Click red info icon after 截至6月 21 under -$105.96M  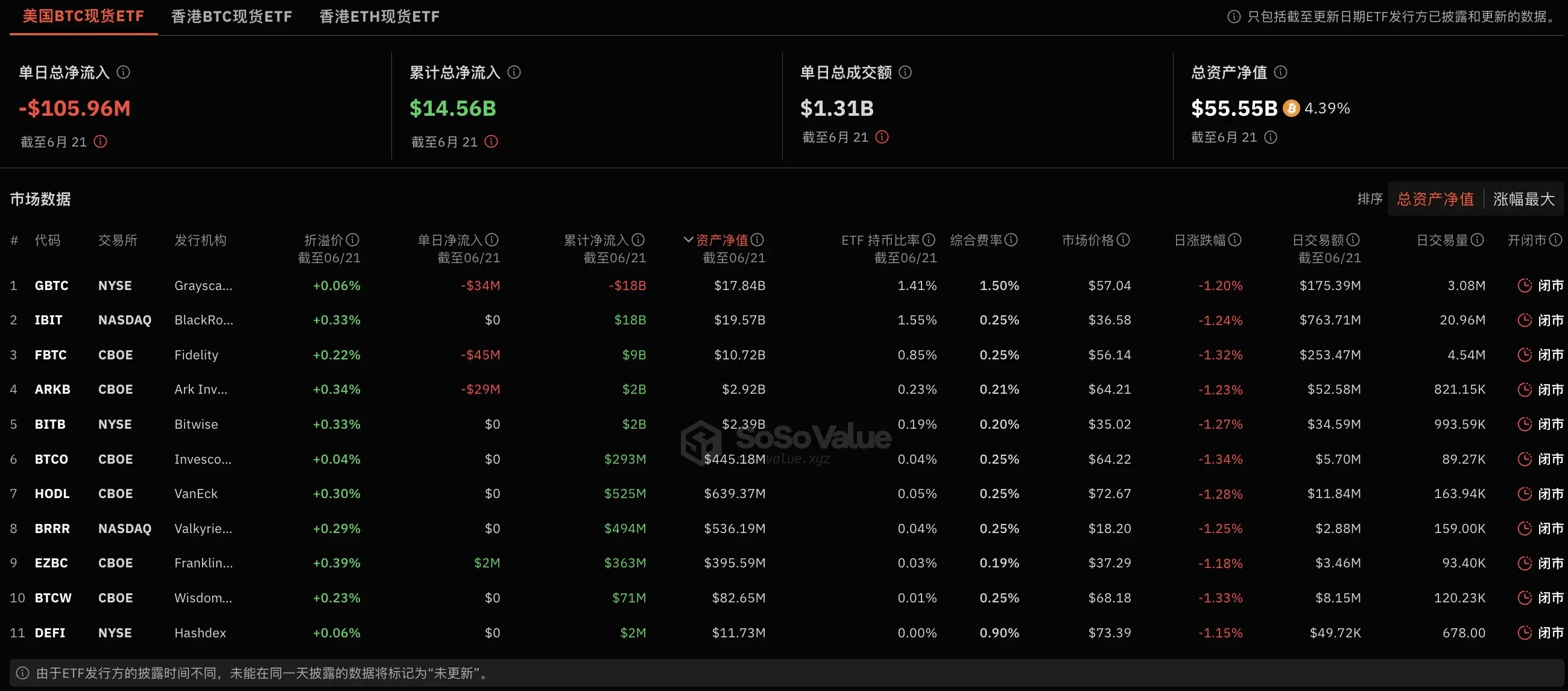pos(101,142)
